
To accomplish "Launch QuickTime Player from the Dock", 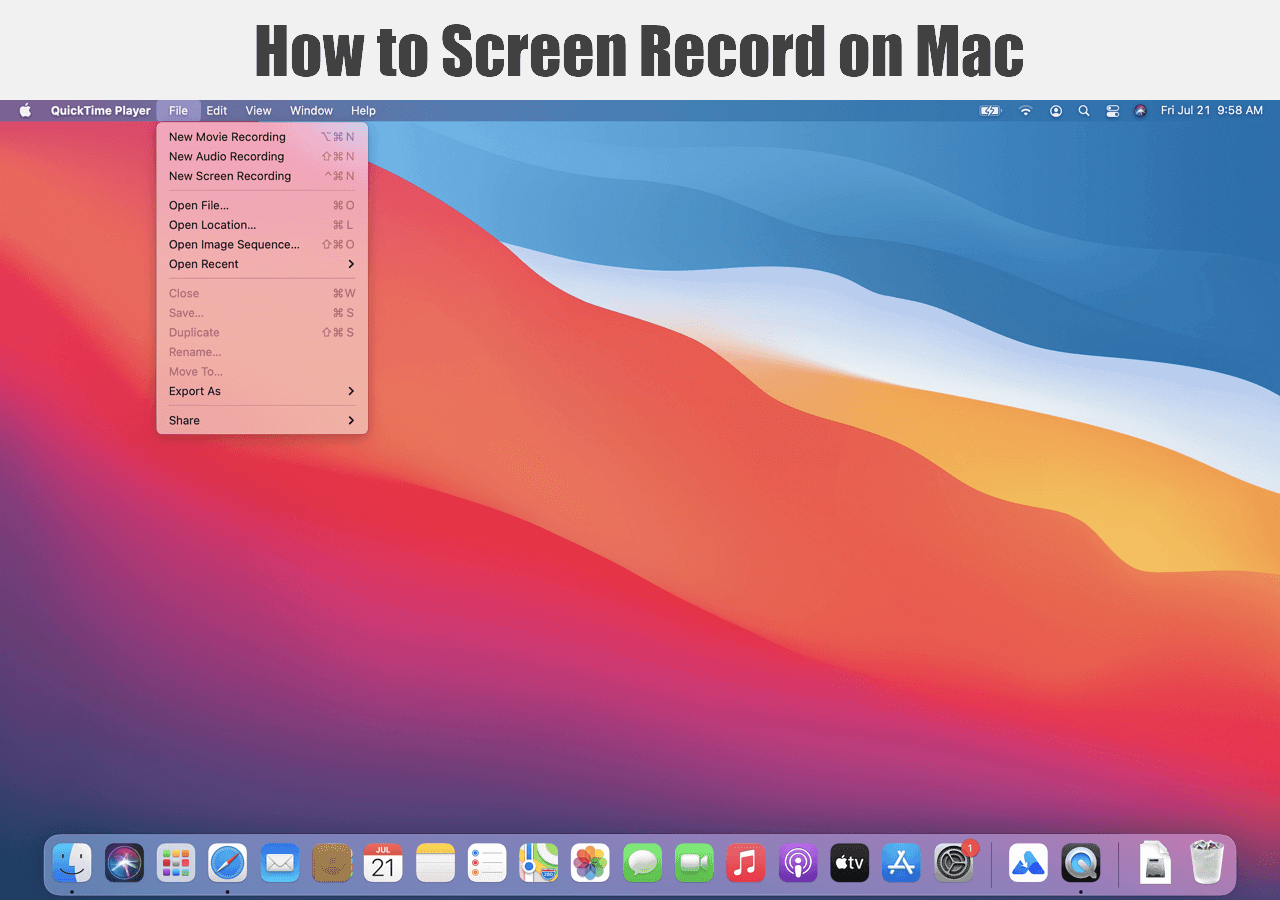I will [x=1081, y=862].
